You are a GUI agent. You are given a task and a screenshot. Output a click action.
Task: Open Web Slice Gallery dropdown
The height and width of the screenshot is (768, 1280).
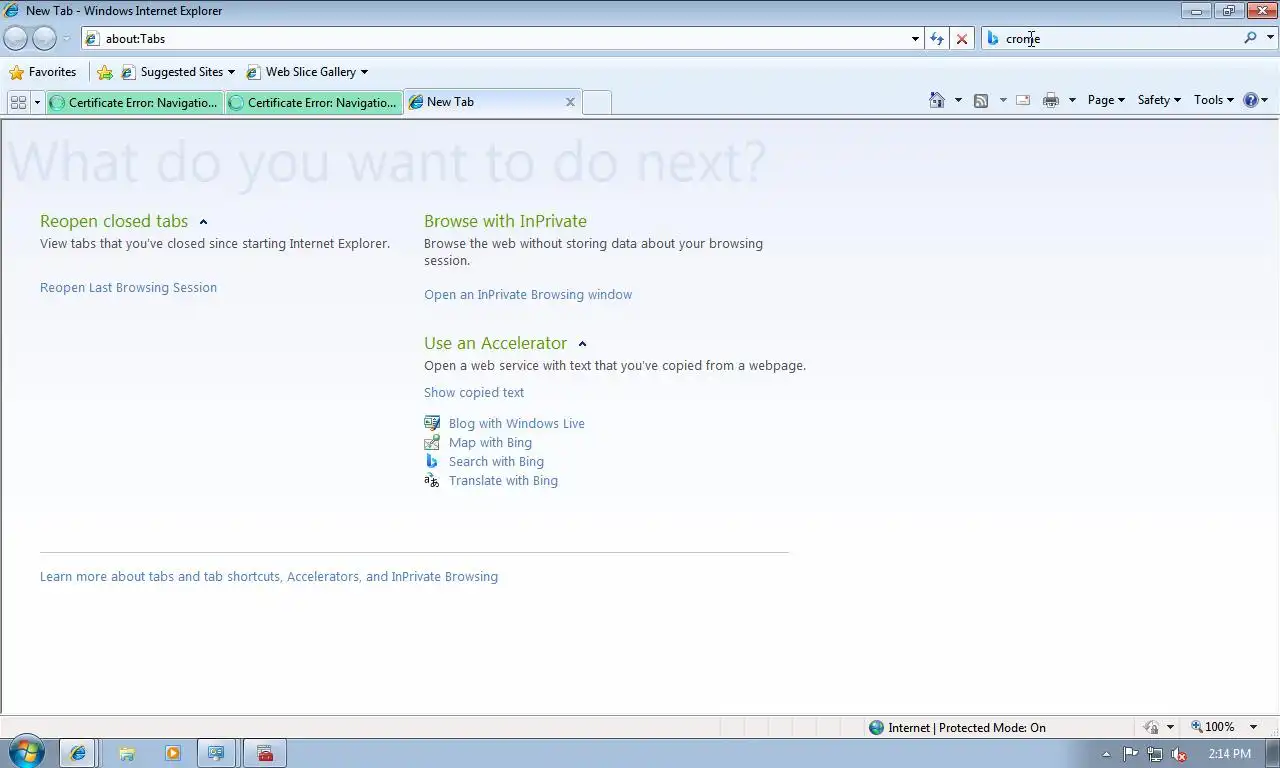307,72
